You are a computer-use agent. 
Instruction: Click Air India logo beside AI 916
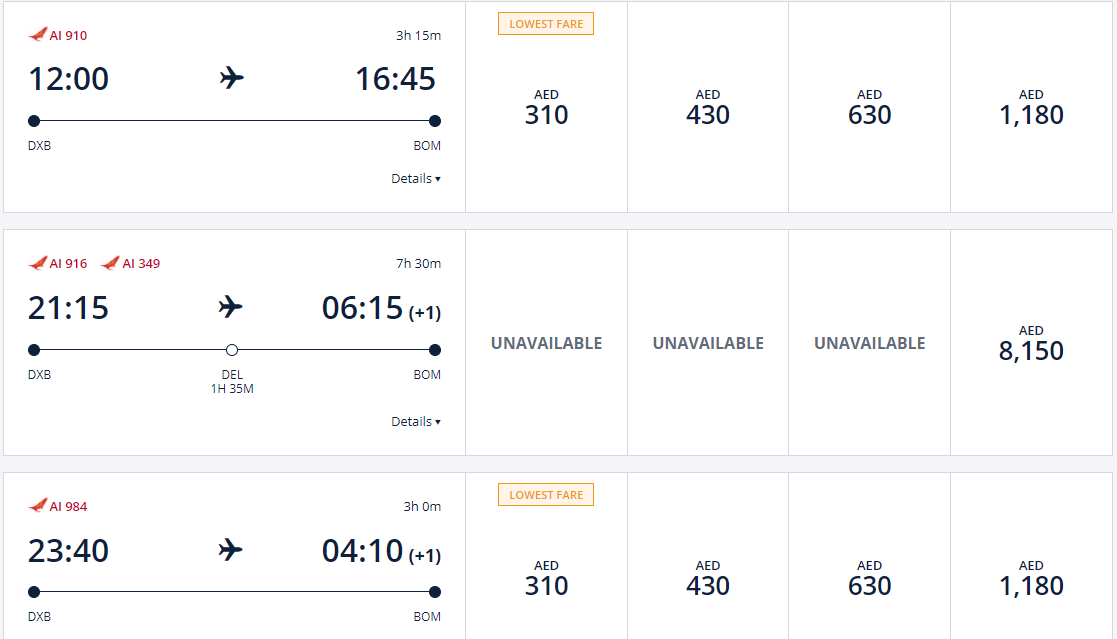coord(38,263)
